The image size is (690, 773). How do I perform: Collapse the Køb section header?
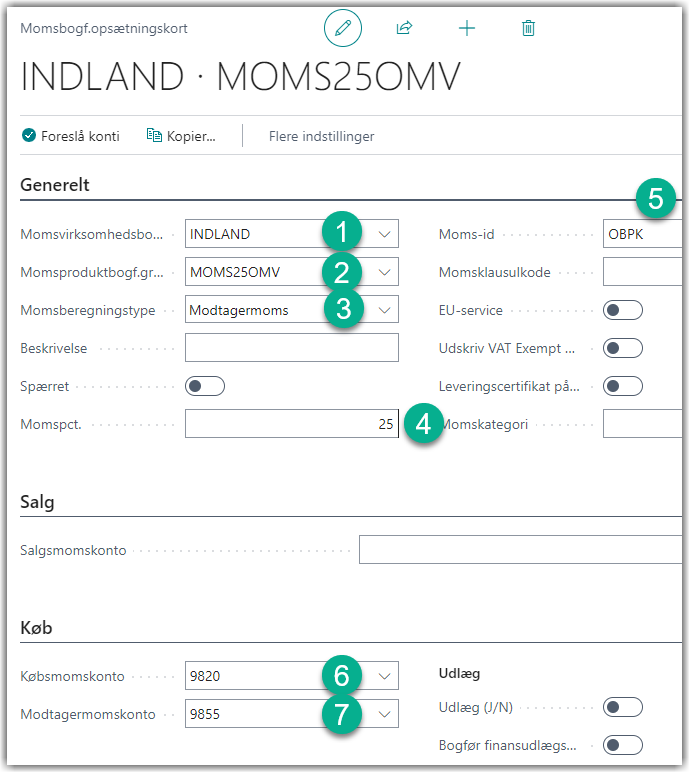pyautogui.click(x=36, y=628)
